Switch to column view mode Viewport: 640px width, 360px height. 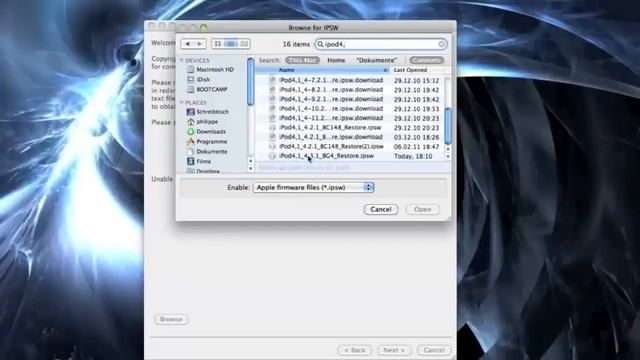click(x=244, y=44)
